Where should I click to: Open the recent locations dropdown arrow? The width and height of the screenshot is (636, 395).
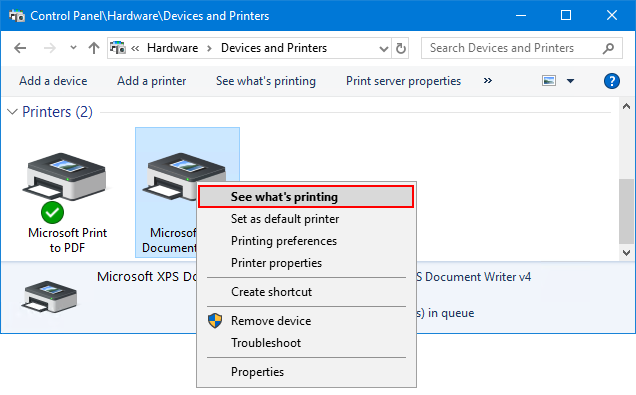(x=73, y=48)
